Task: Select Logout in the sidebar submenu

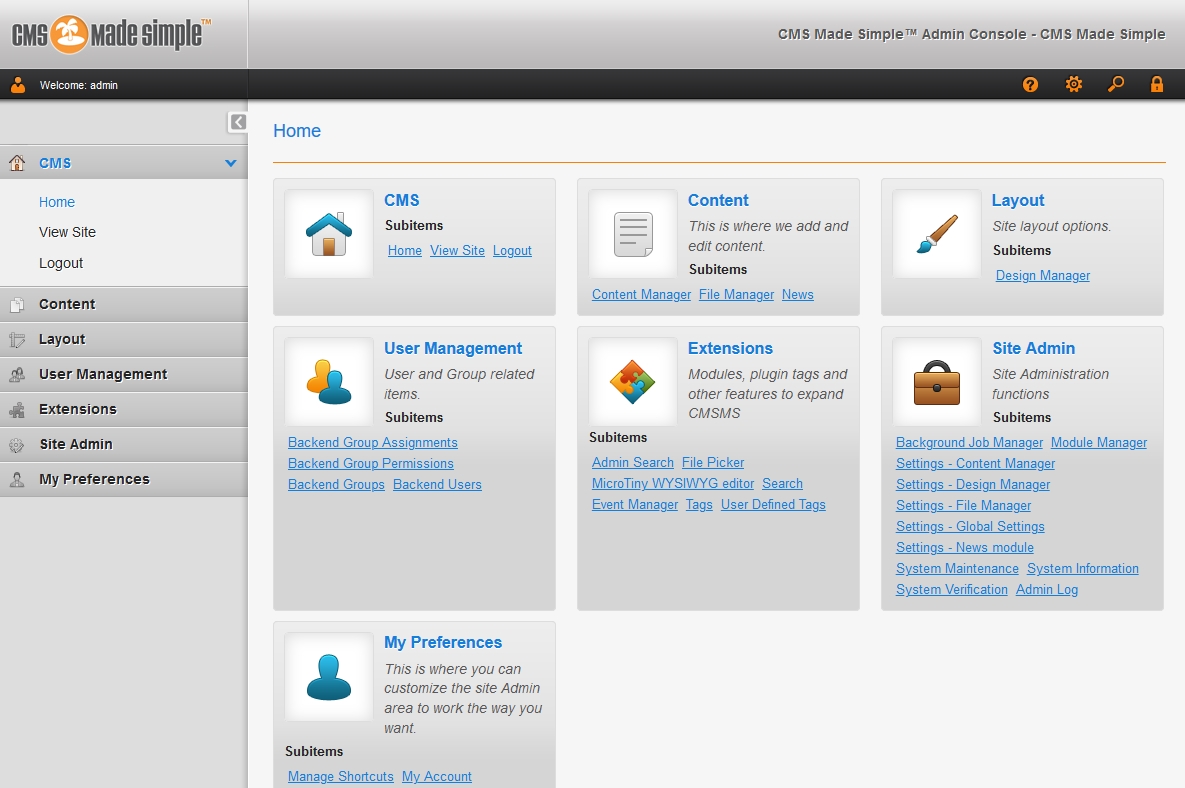Action: tap(60, 264)
